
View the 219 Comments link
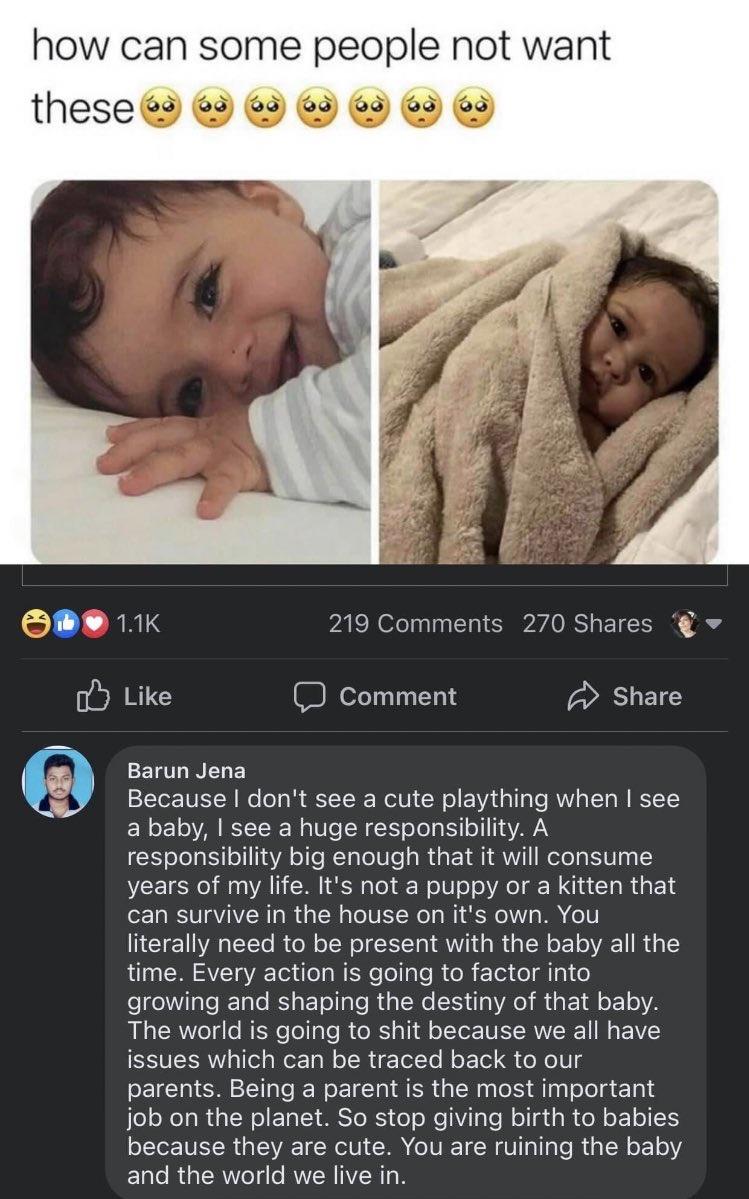[x=415, y=624]
